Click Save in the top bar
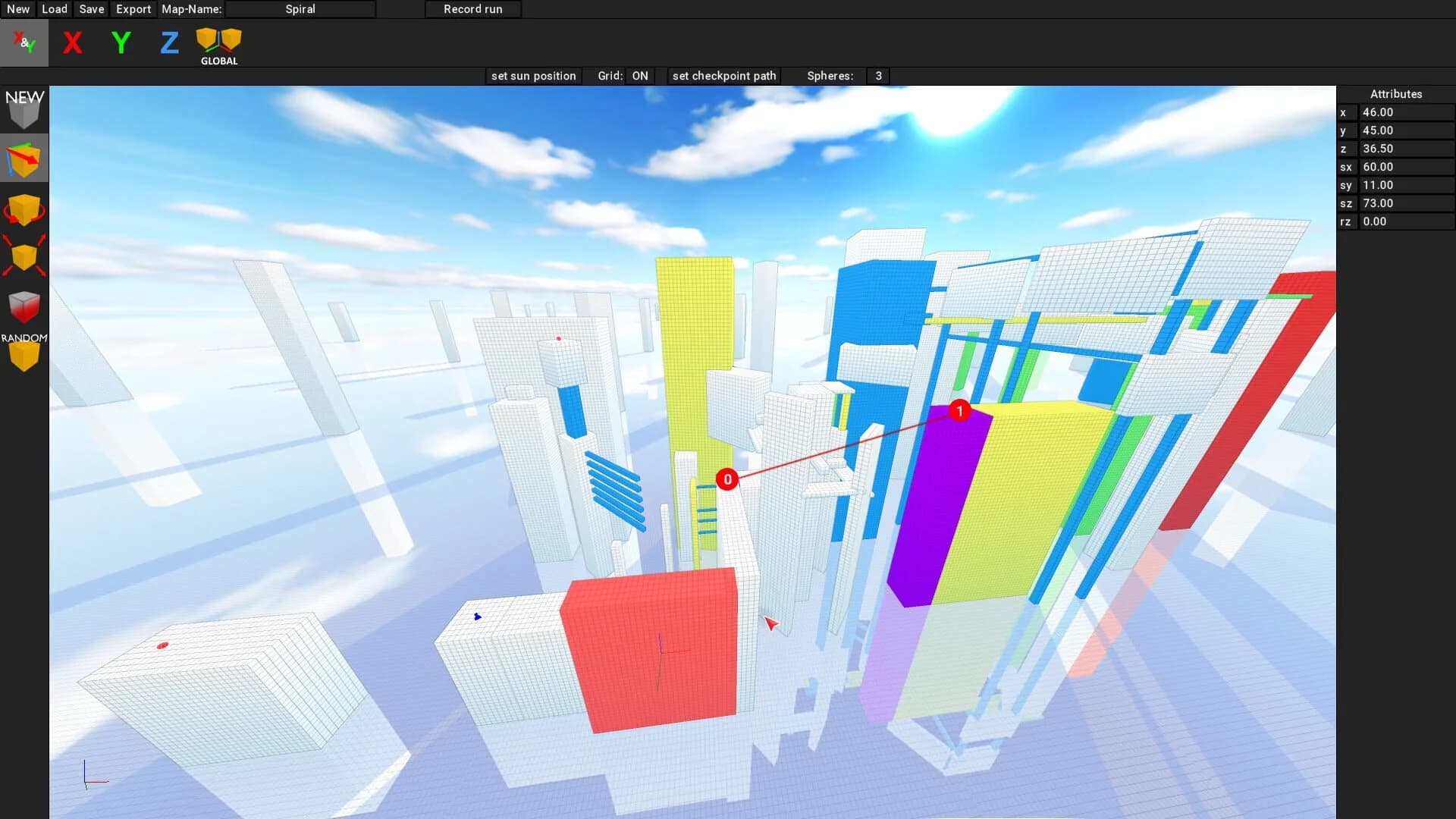 91,9
